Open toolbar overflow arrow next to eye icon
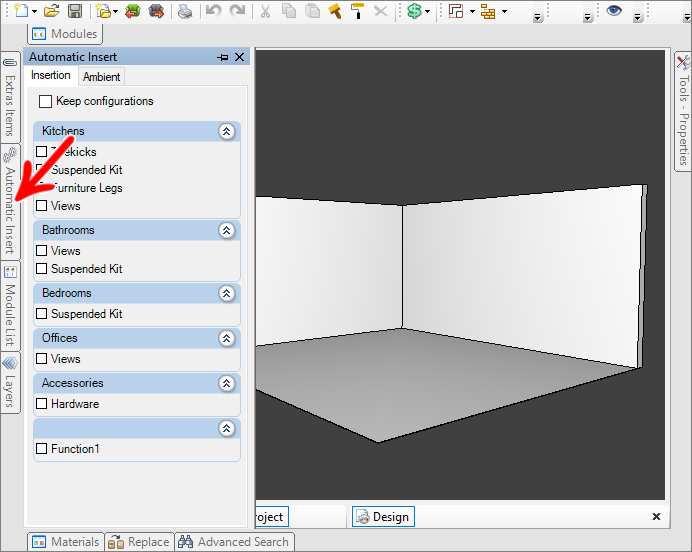 [x=637, y=18]
